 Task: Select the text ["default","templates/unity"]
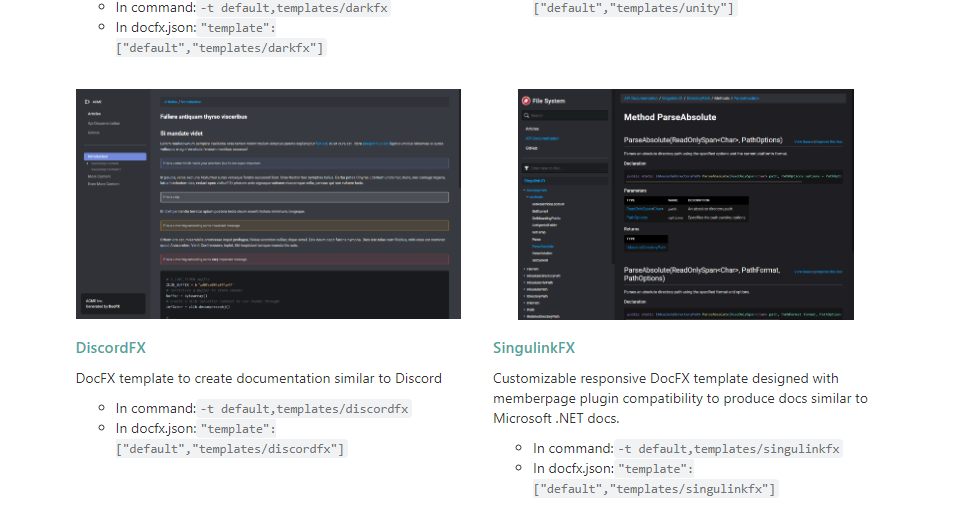tap(633, 8)
